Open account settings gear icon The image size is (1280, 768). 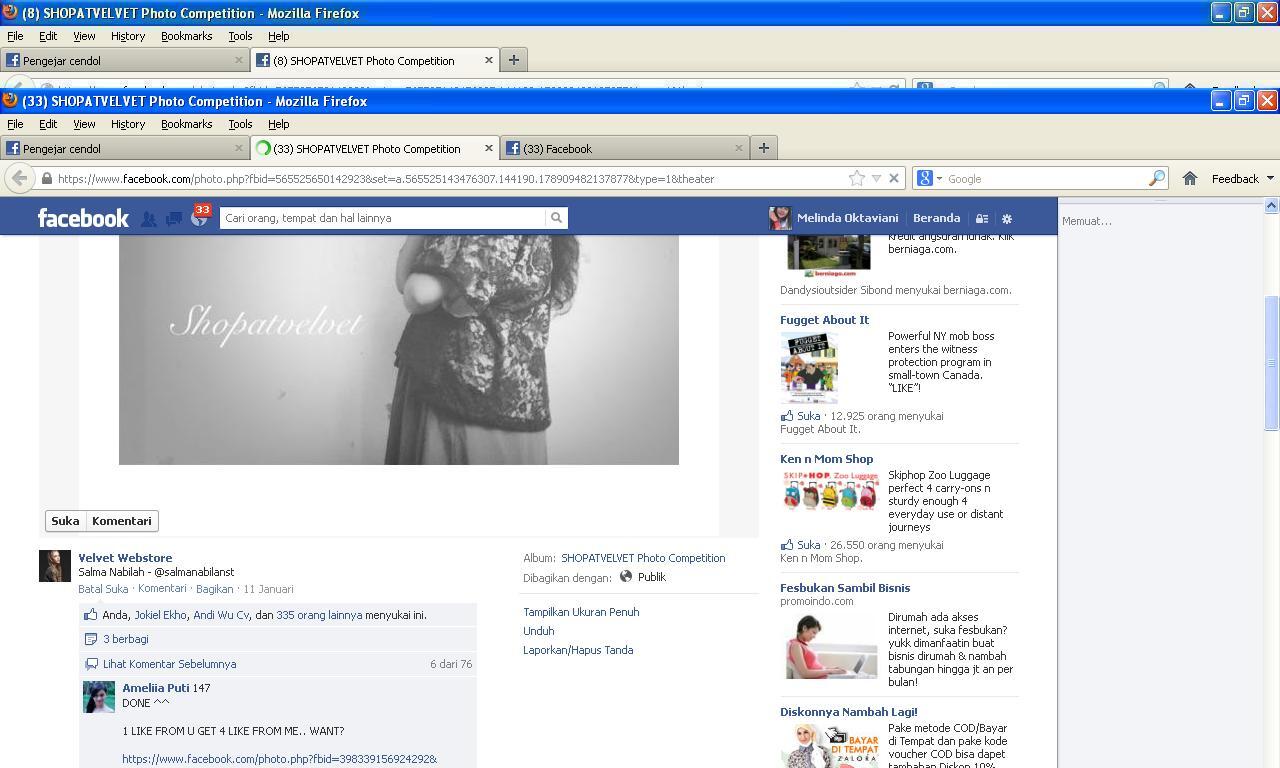point(1007,219)
